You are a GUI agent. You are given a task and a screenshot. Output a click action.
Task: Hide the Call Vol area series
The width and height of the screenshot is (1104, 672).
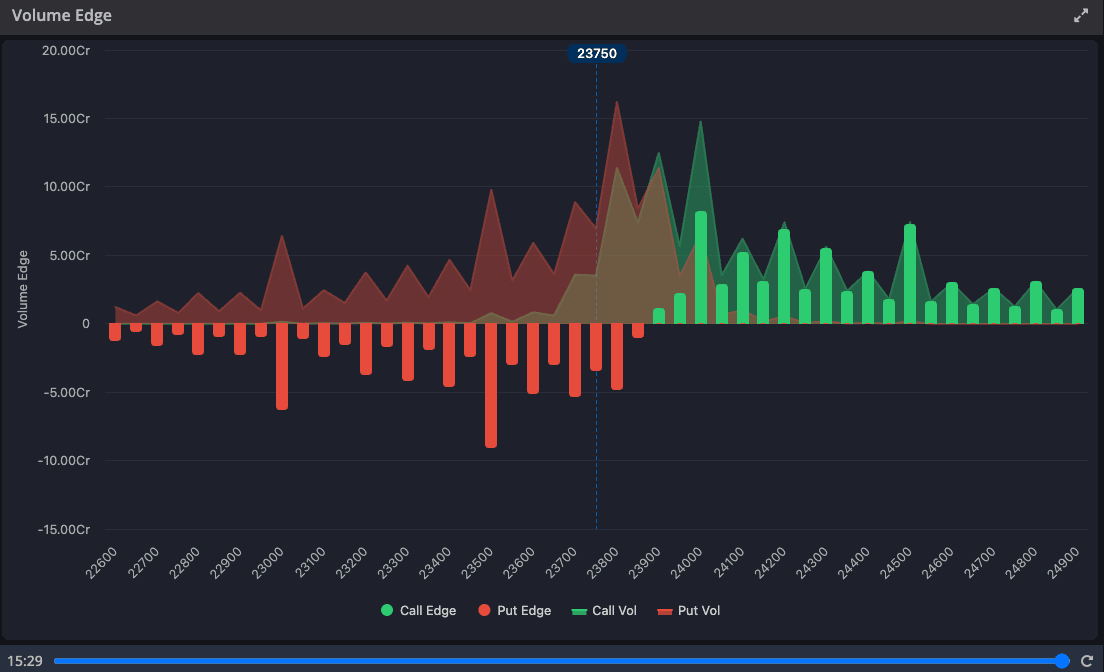tap(603, 610)
